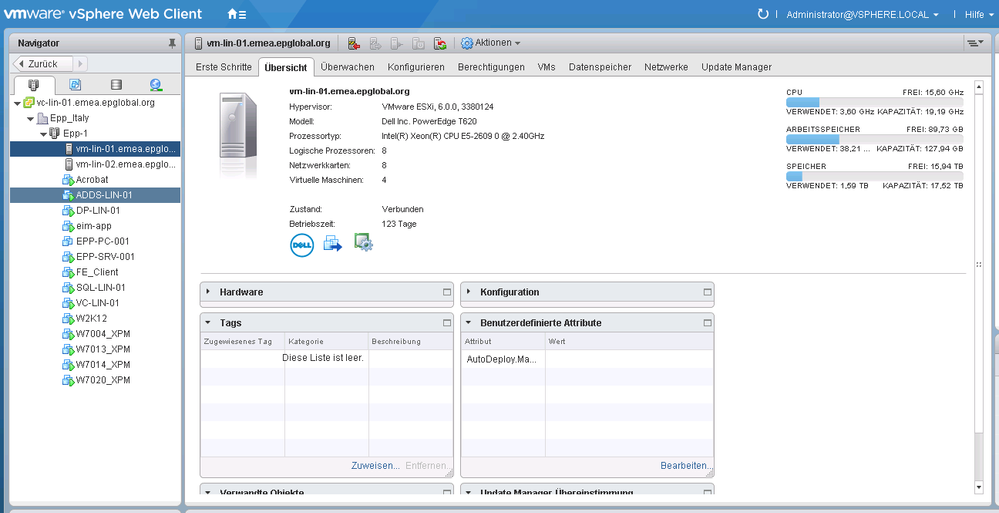Switch to VMs and Templates navigator view
The width and height of the screenshot is (999, 513).
click(75, 85)
